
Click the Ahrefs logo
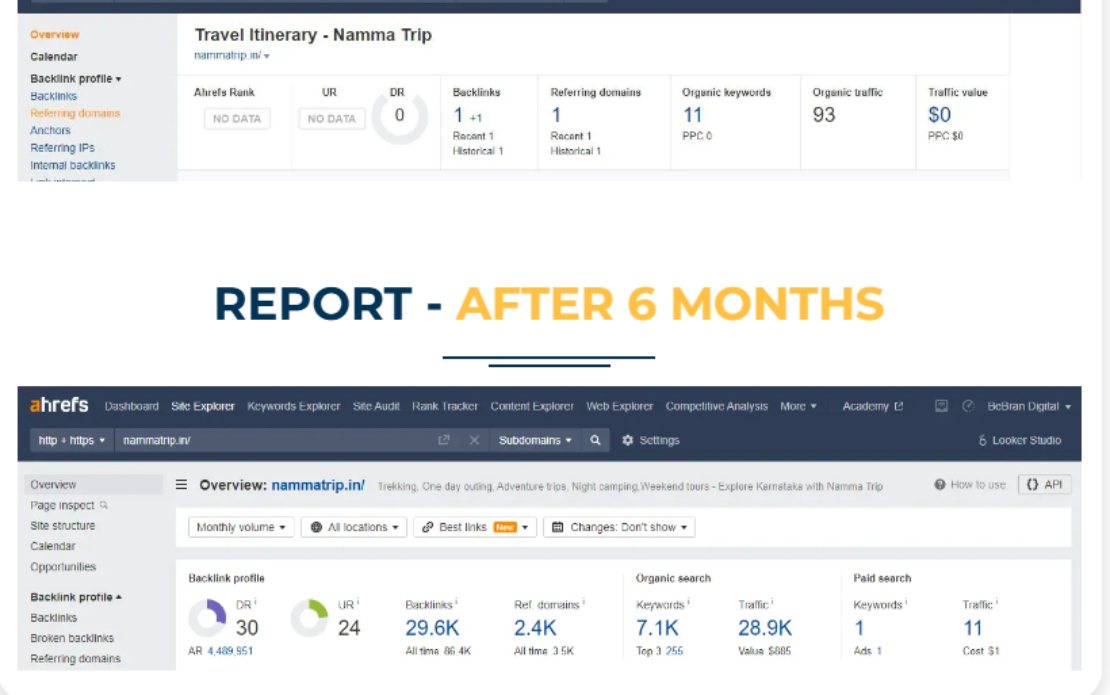tap(59, 405)
